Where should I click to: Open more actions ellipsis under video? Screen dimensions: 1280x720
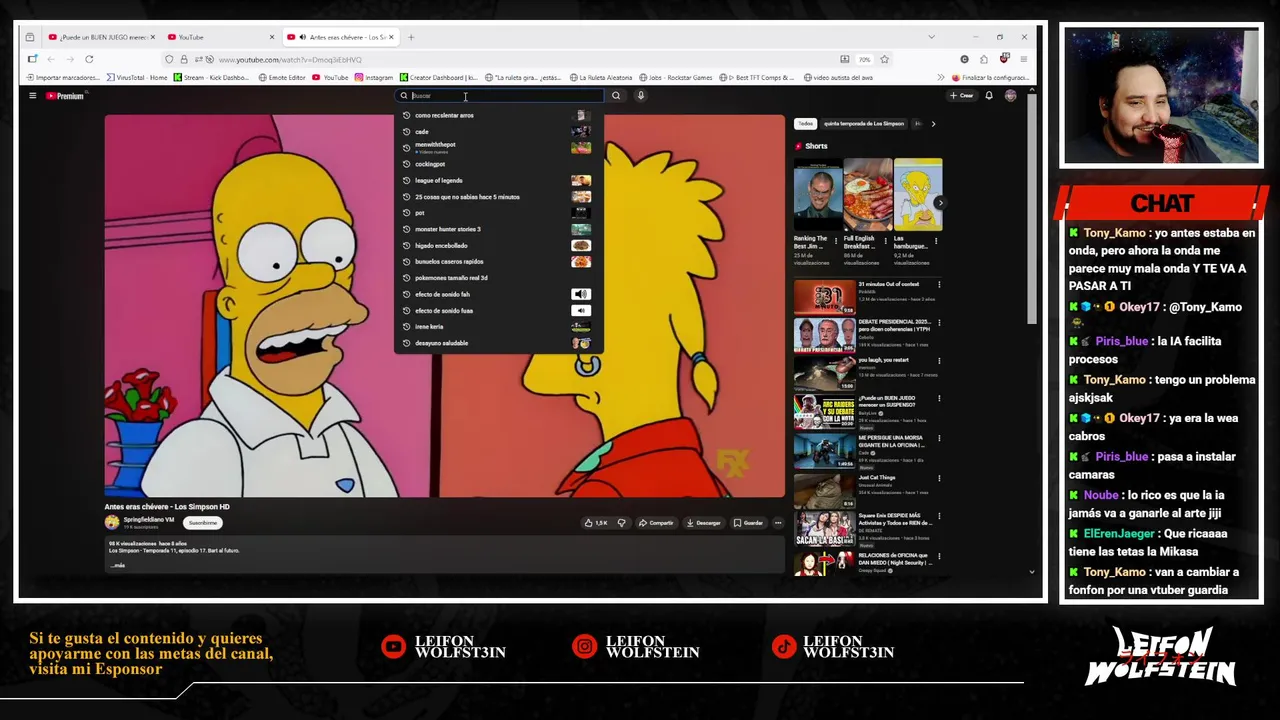point(778,523)
